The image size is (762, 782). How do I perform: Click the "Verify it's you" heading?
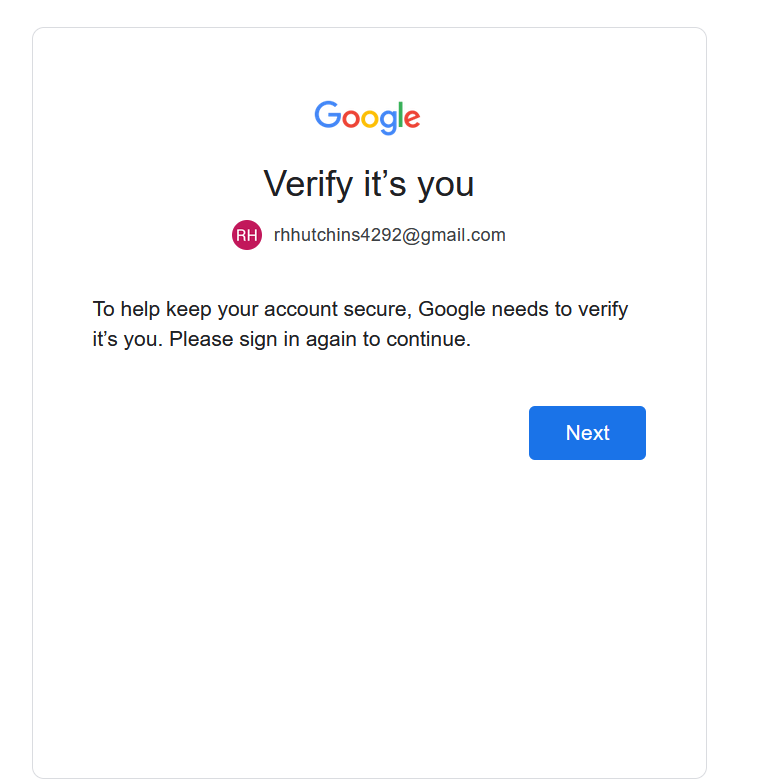369,184
